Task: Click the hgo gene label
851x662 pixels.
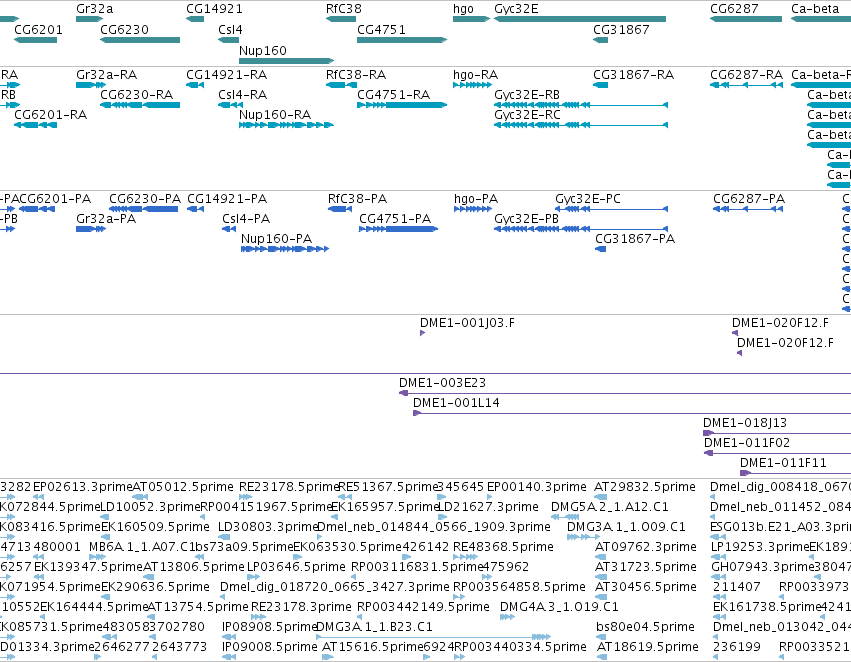Action: (x=463, y=9)
